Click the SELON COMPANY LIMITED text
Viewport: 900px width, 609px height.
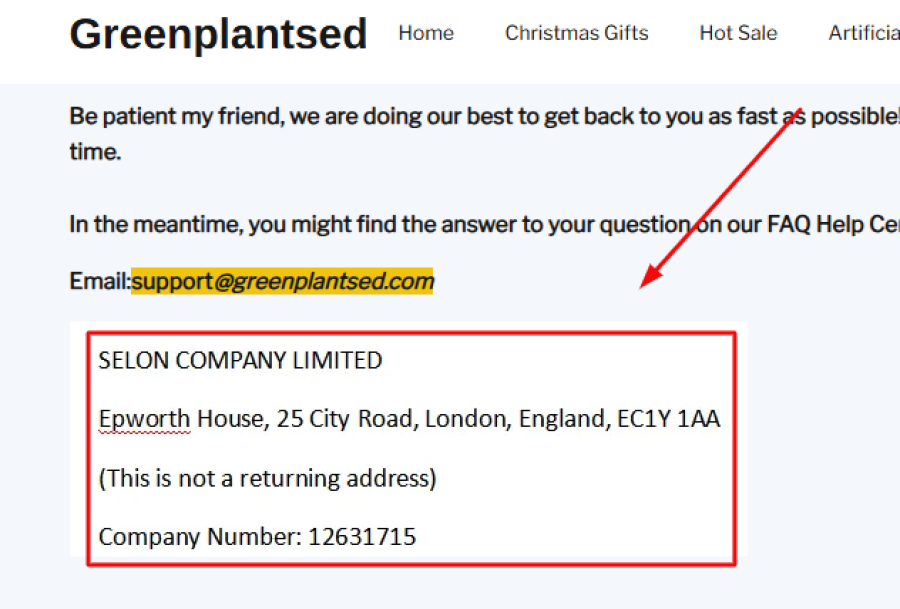240,360
